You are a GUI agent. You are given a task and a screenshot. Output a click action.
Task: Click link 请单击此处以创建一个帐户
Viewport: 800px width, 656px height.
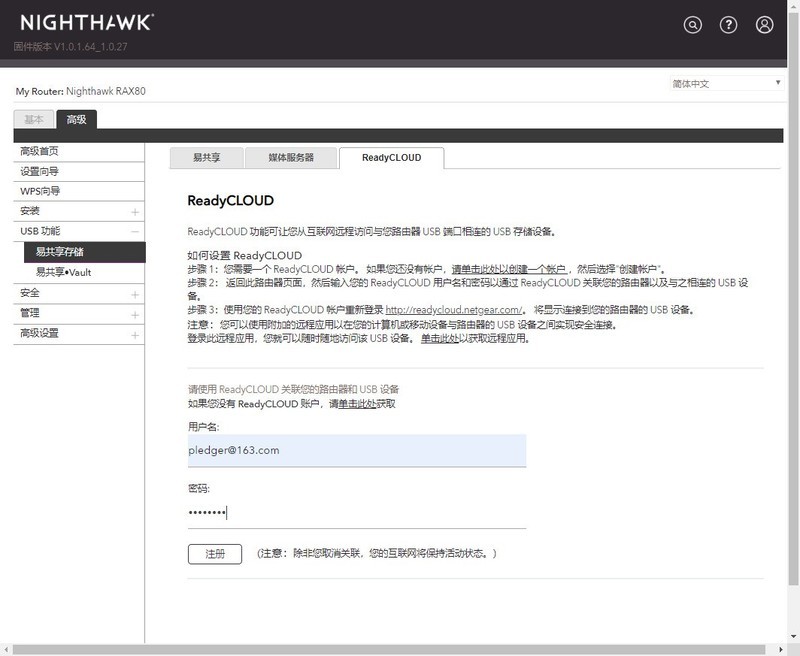coord(509,269)
